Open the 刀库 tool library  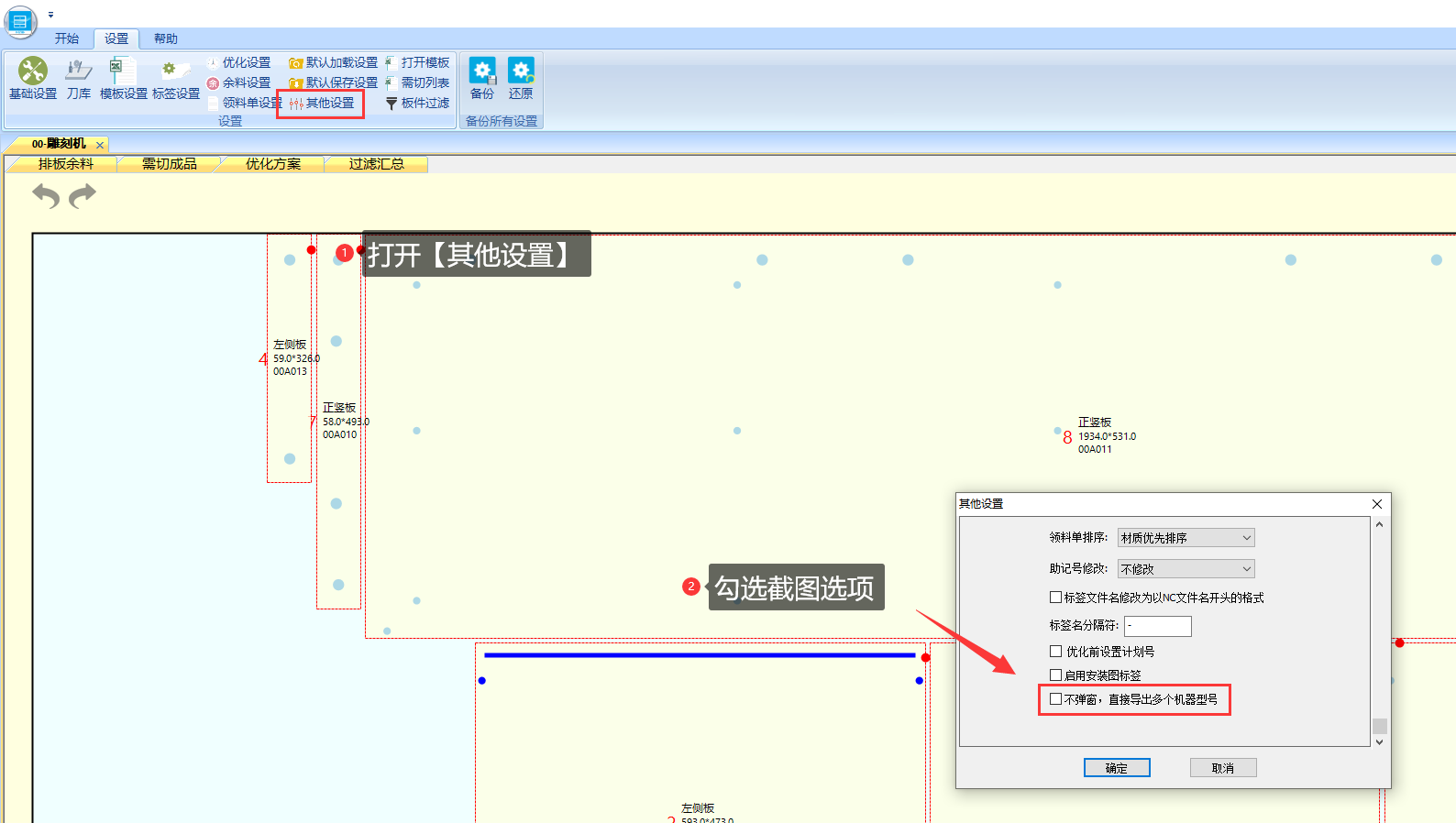pyautogui.click(x=79, y=79)
